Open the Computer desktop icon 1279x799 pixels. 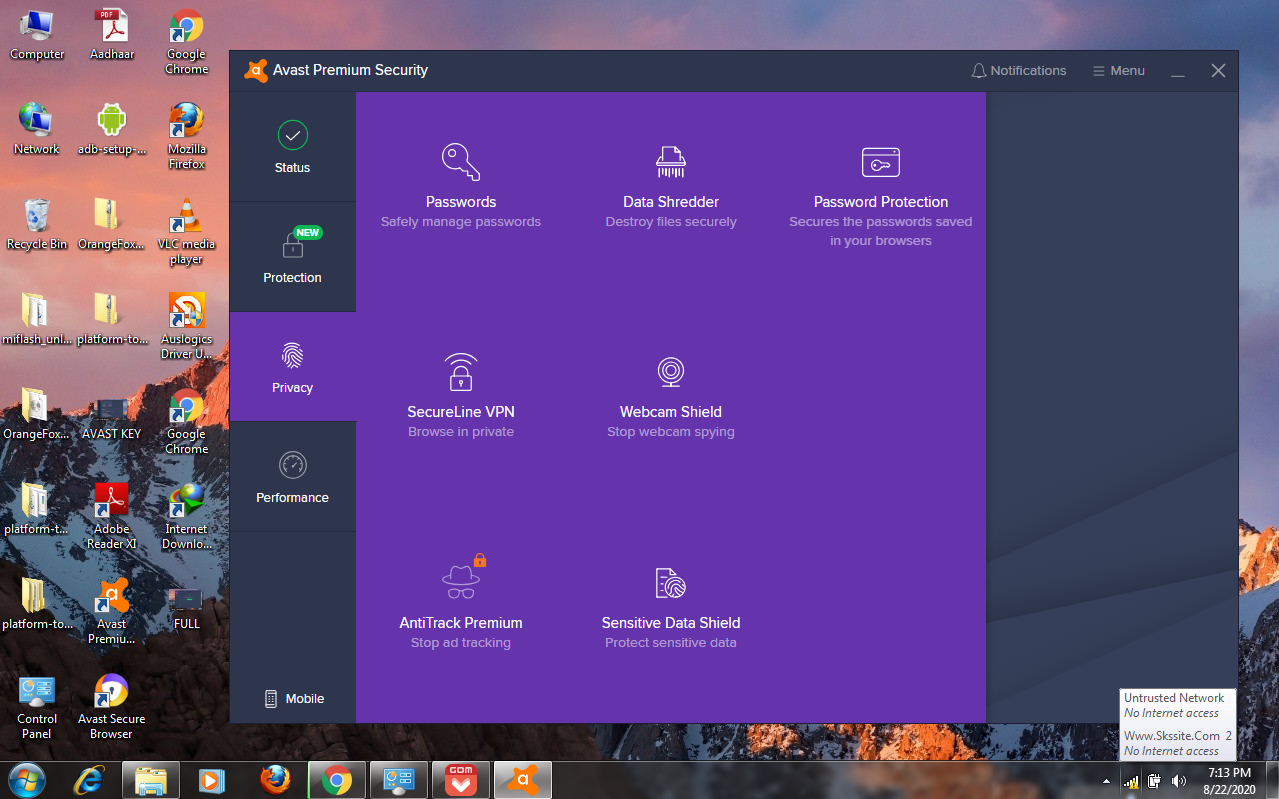coord(37,35)
